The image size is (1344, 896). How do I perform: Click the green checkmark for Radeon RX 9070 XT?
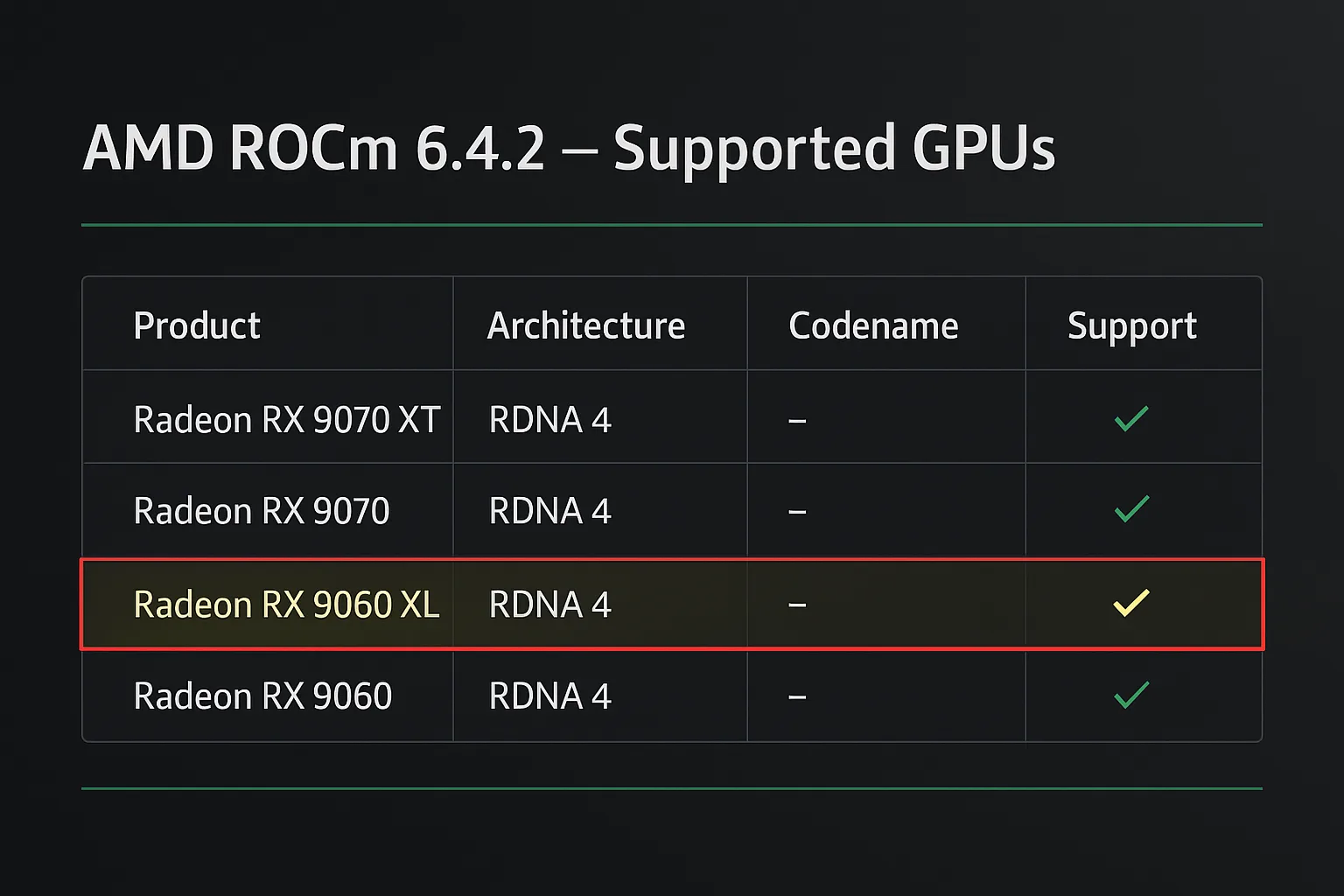pos(1131,418)
